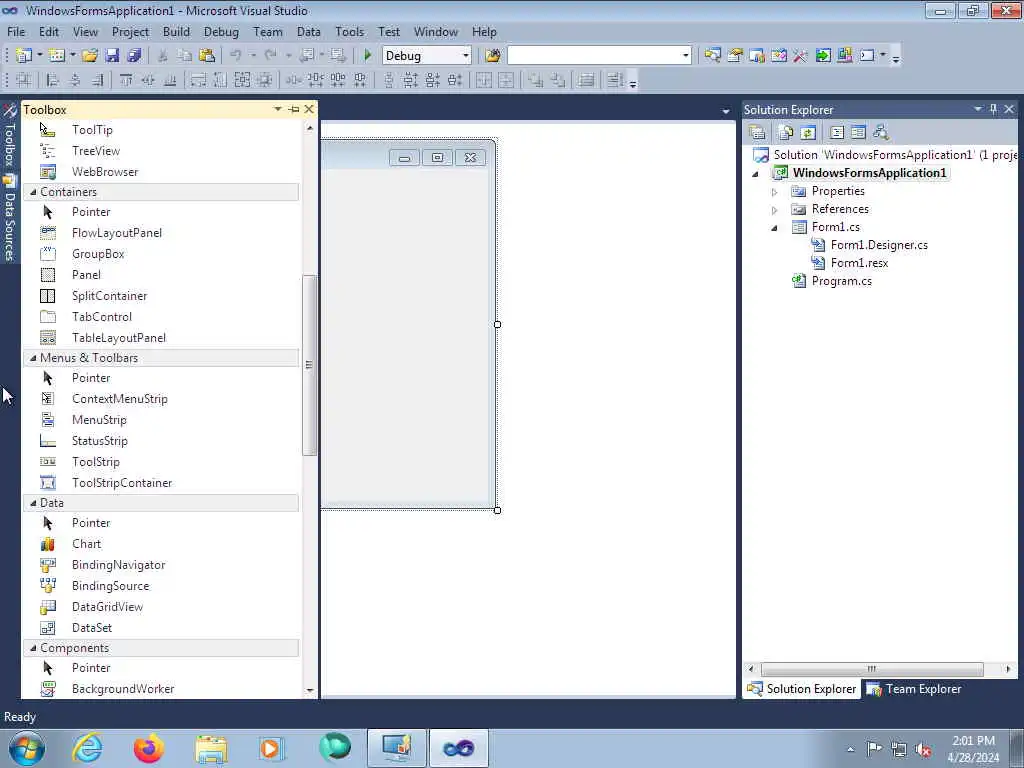Click the volume icon in system tray
Screen dimensions: 1024x768
pos(923,749)
